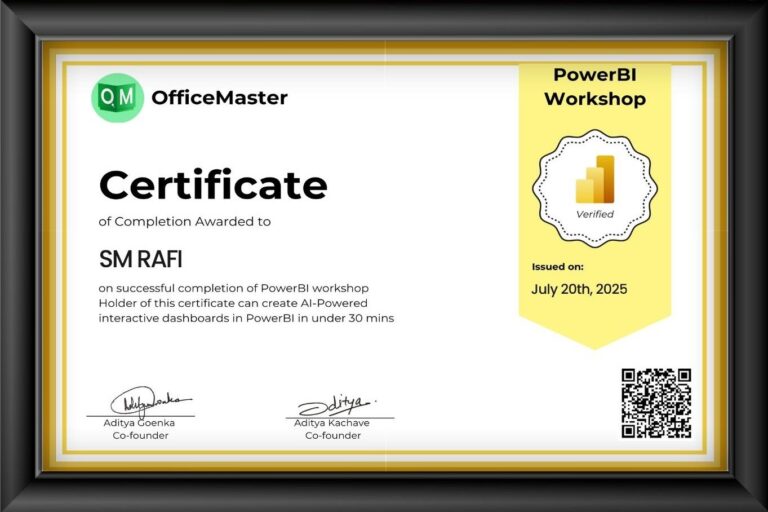Click Co-founder under Aditya Kachave
Viewport: 768px width, 512px height.
333,436
